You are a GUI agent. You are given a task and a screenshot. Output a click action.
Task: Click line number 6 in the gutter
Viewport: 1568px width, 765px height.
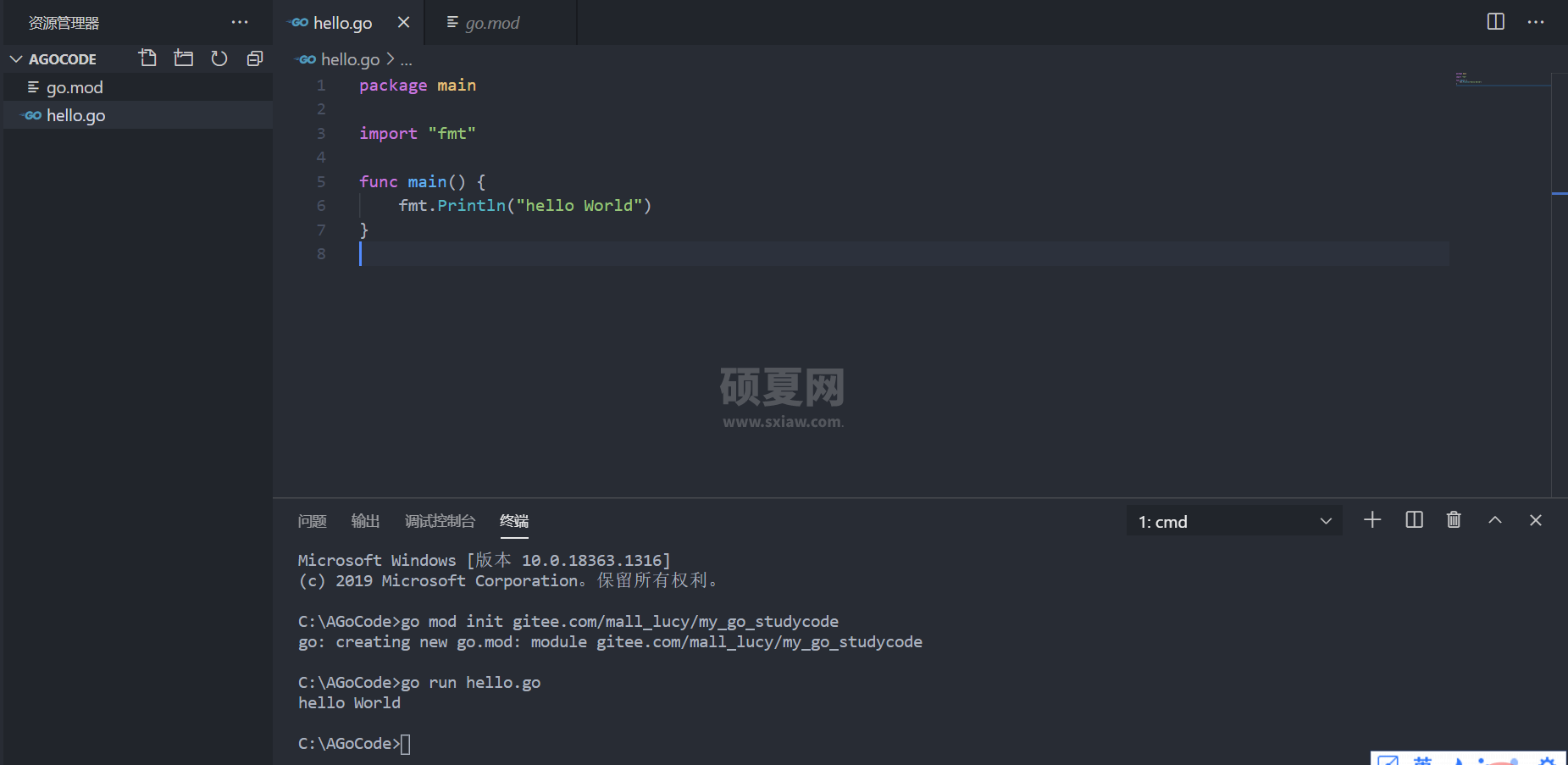point(321,205)
